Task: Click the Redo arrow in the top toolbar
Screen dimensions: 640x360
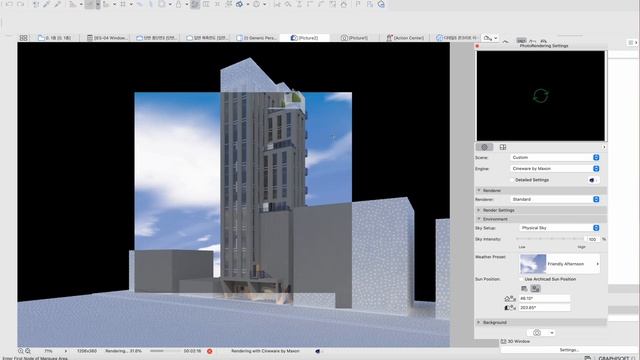Action: (20, 4)
